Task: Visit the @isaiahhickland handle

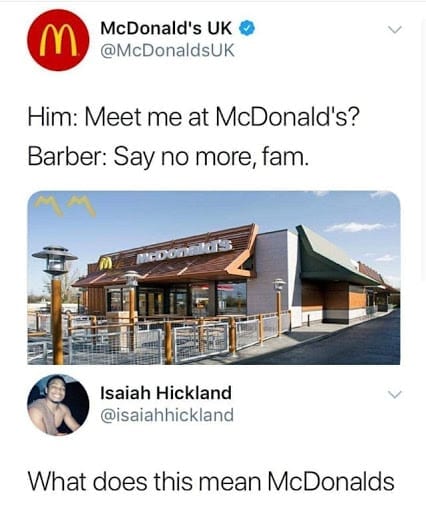Action: (x=167, y=416)
